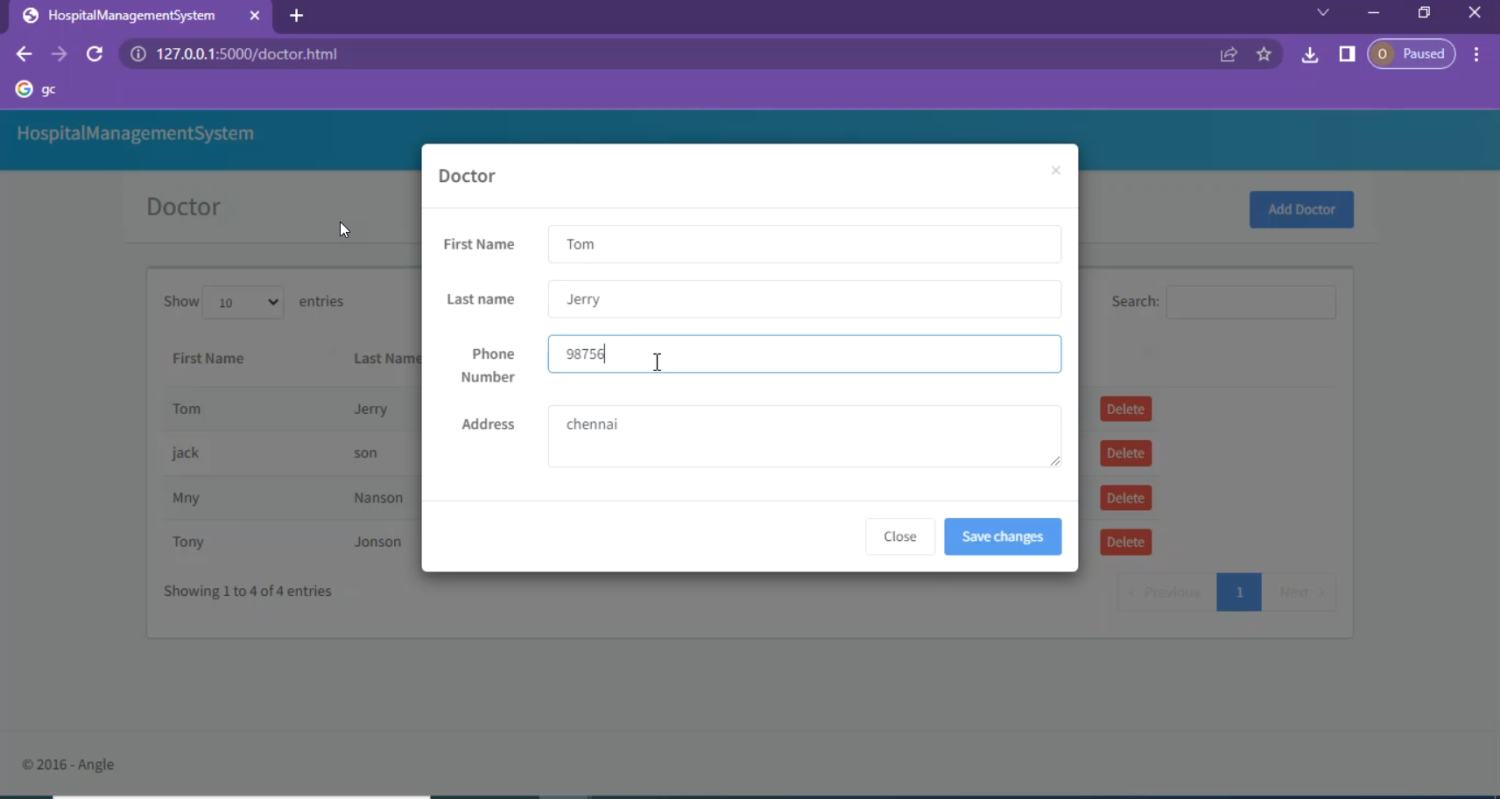This screenshot has height=799, width=1500.
Task: Click the address bar URL
Action: [246, 54]
